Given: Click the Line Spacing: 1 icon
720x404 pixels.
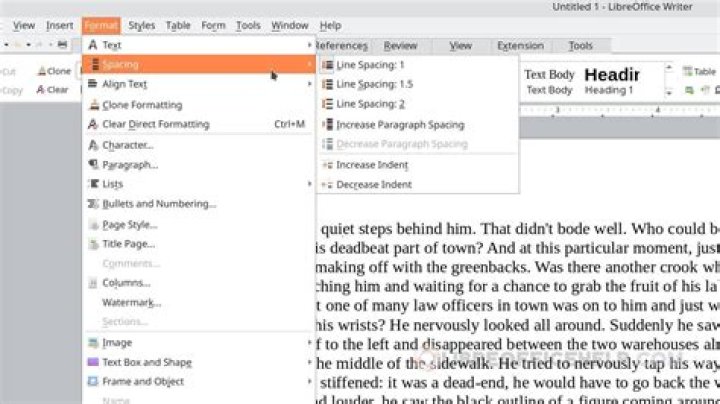Looking at the screenshot, I should [x=327, y=65].
